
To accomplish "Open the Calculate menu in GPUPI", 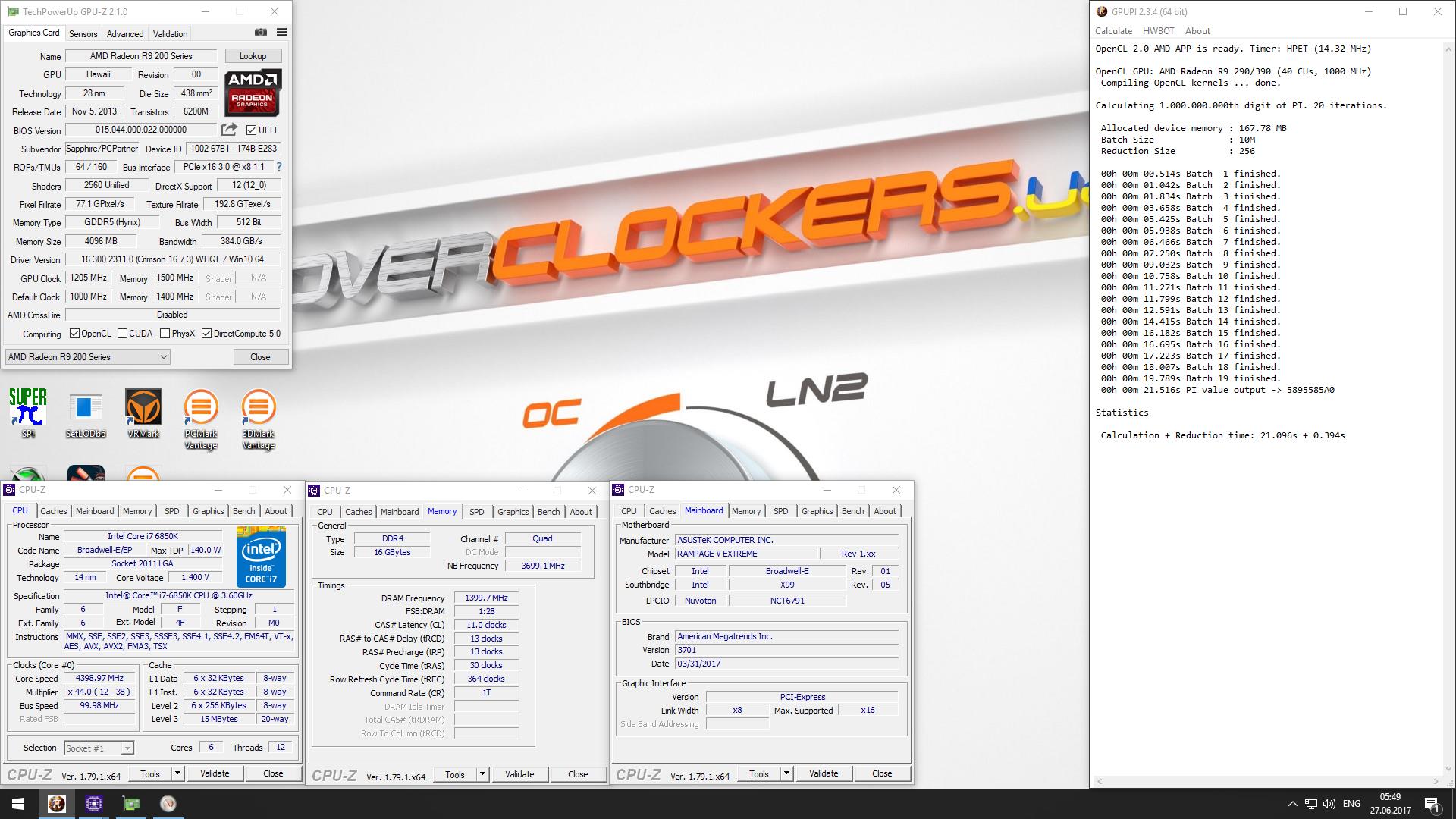I will tap(1113, 31).
